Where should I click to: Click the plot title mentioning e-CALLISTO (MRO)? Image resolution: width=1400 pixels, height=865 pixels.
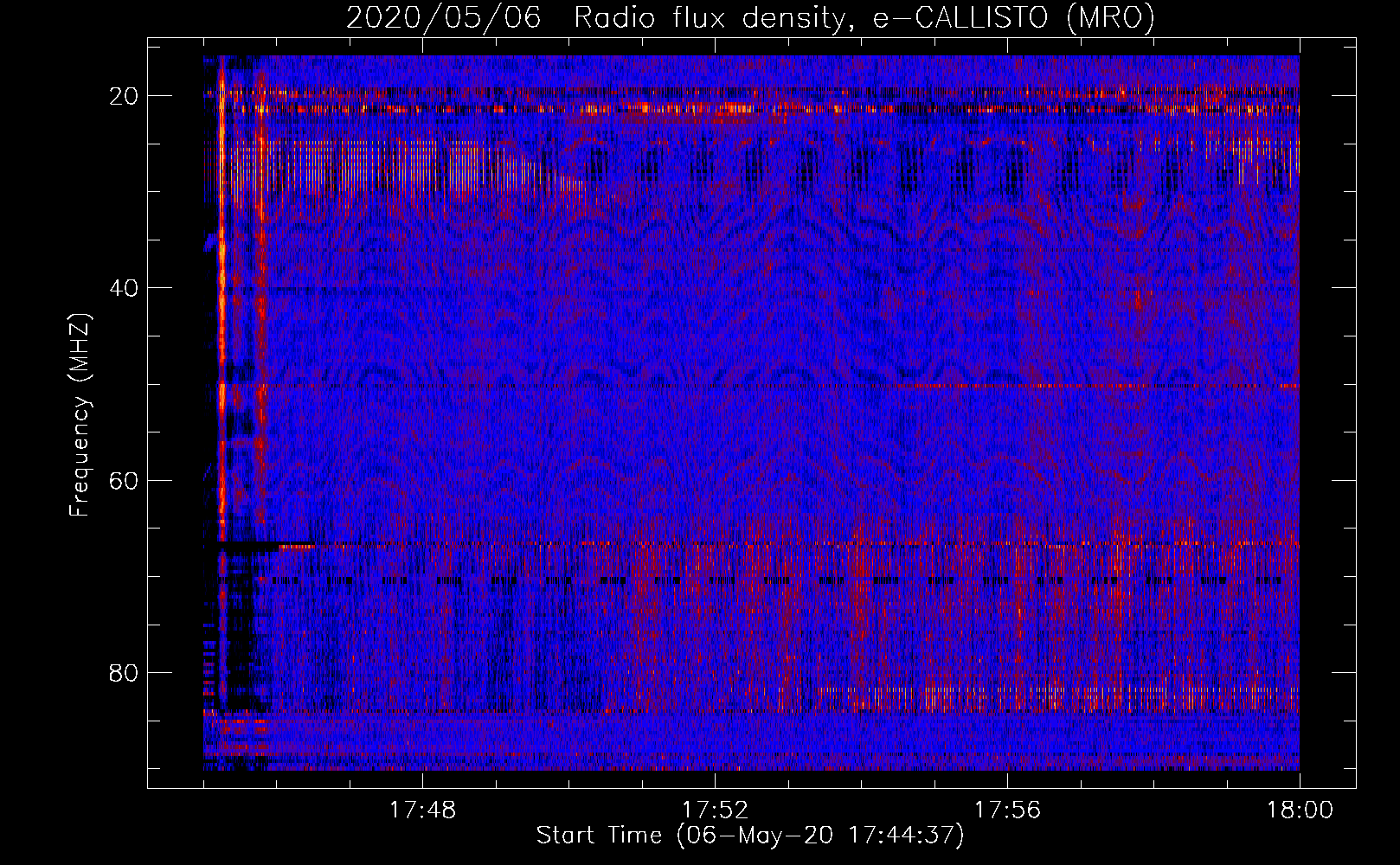[750, 18]
